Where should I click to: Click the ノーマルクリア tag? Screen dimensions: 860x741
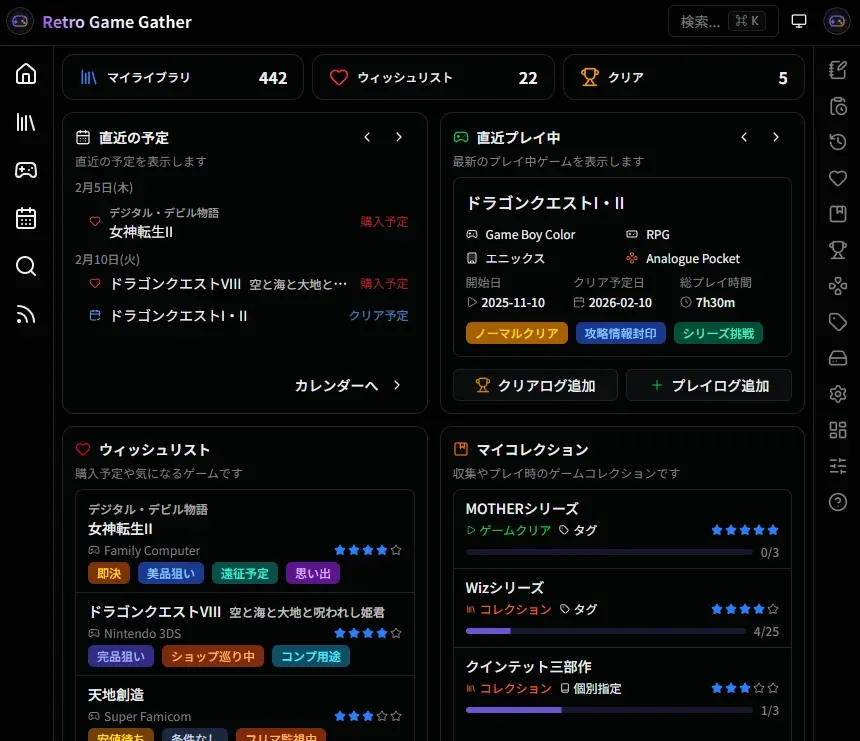[x=517, y=333]
